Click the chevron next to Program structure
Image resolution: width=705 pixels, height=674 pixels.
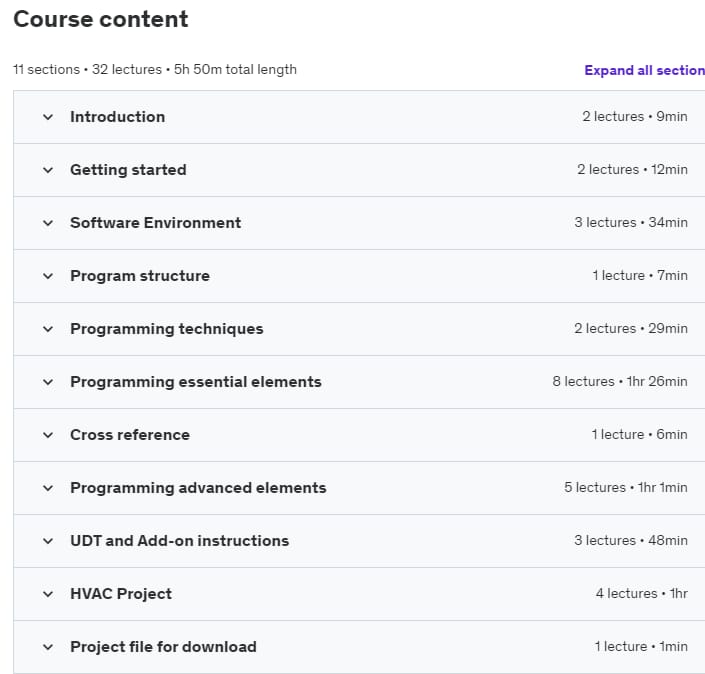tap(47, 276)
